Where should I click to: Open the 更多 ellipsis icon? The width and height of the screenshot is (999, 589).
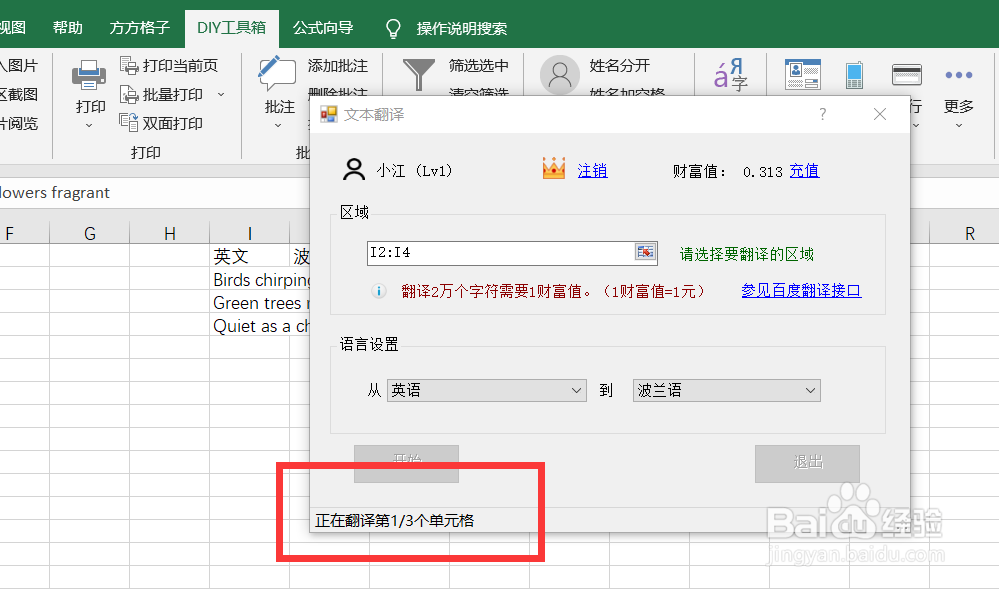click(x=958, y=75)
